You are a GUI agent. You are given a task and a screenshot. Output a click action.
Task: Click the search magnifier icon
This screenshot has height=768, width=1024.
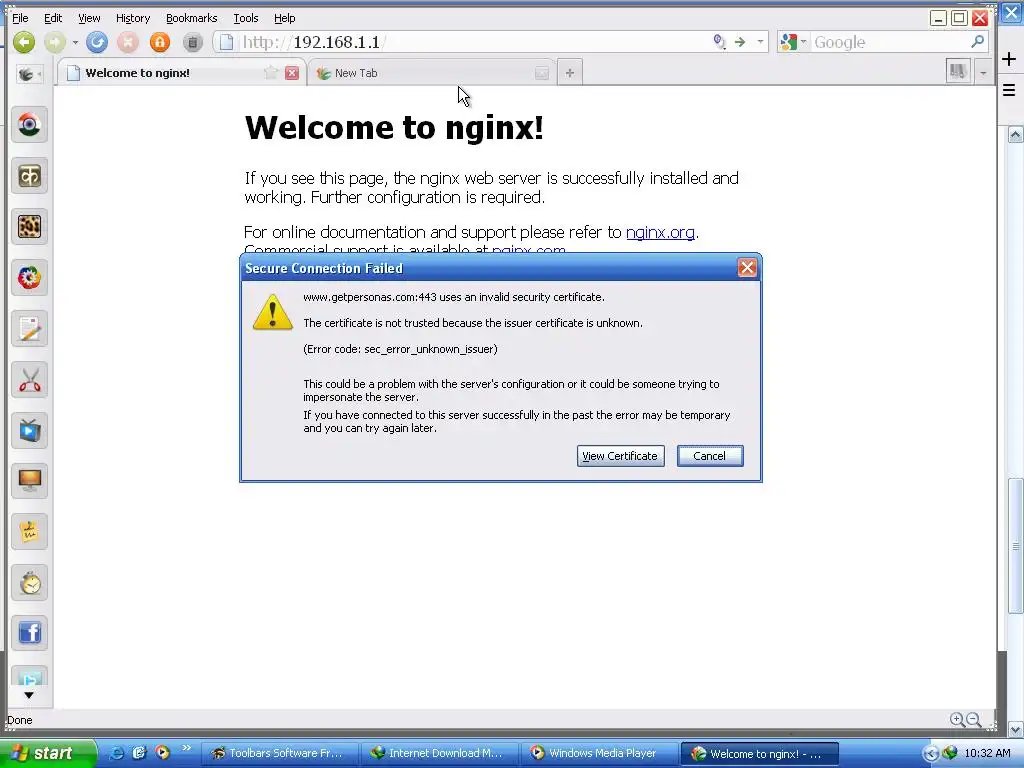pos(978,42)
